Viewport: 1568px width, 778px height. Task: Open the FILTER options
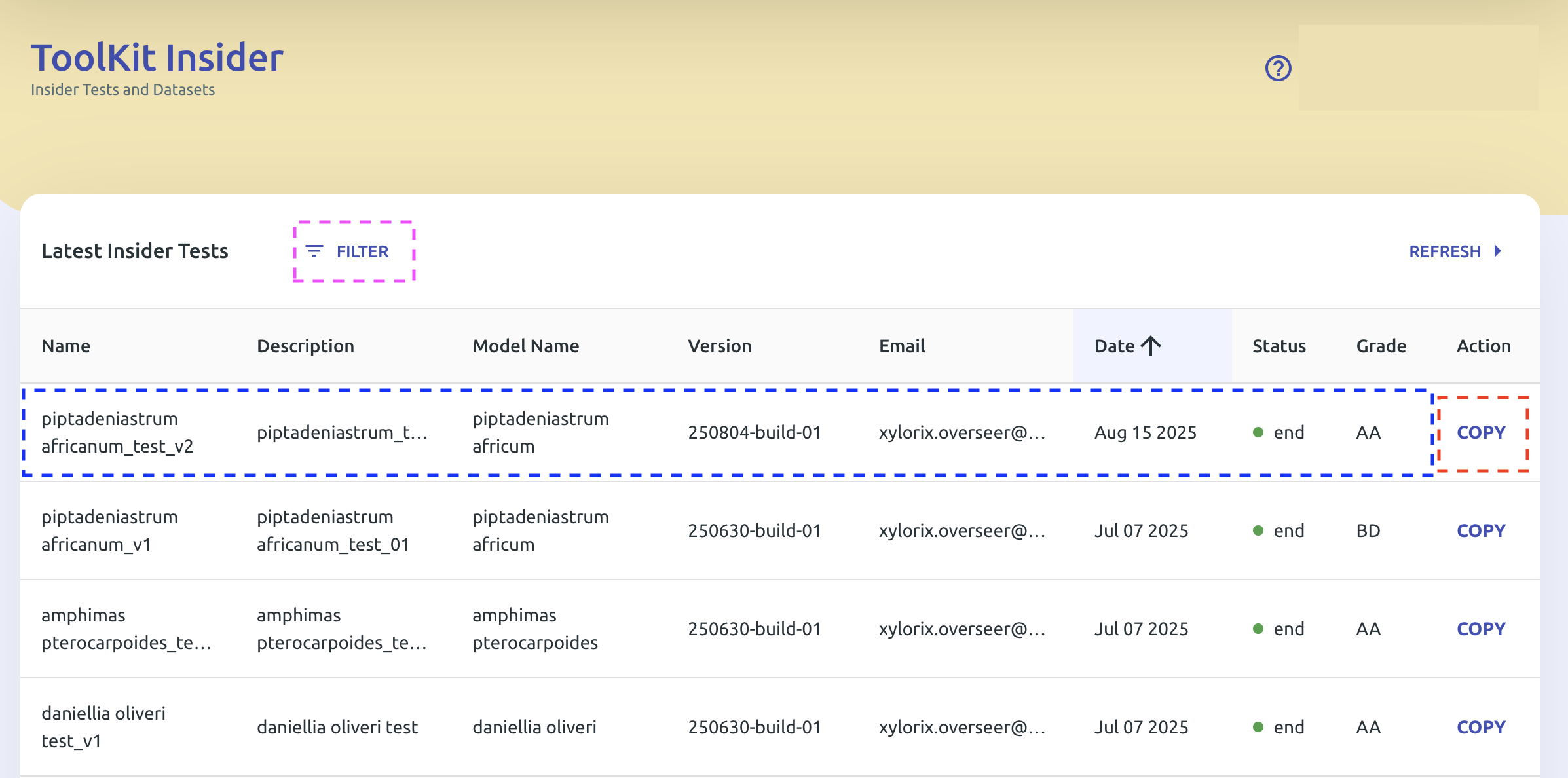[354, 251]
